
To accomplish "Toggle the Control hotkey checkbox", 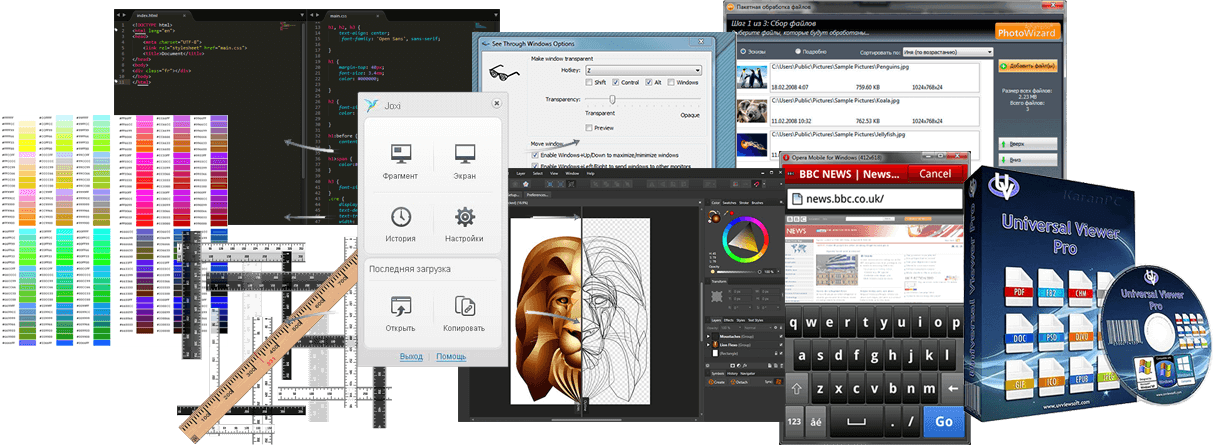I will [x=616, y=83].
